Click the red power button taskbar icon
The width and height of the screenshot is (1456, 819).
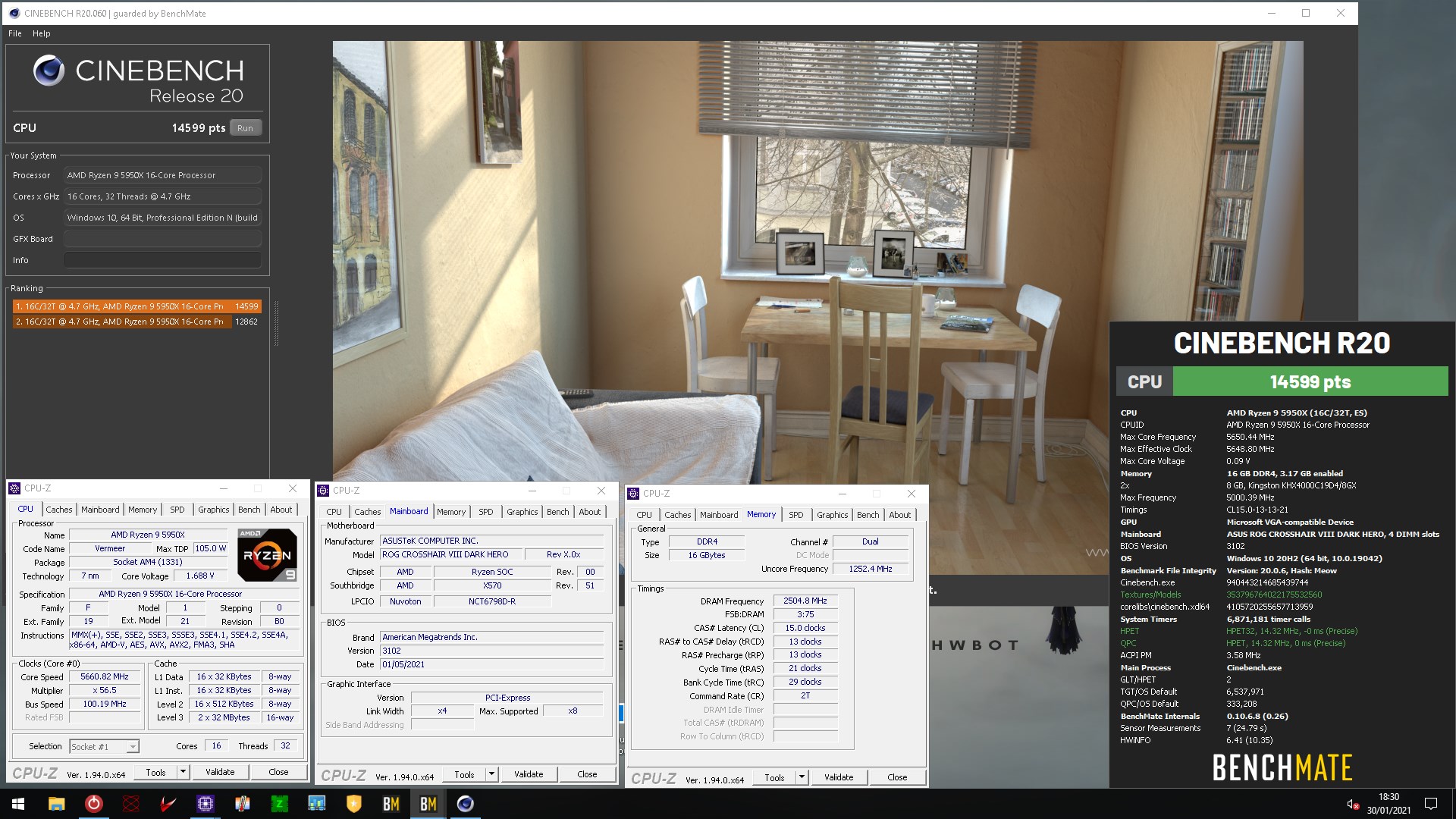click(x=93, y=804)
